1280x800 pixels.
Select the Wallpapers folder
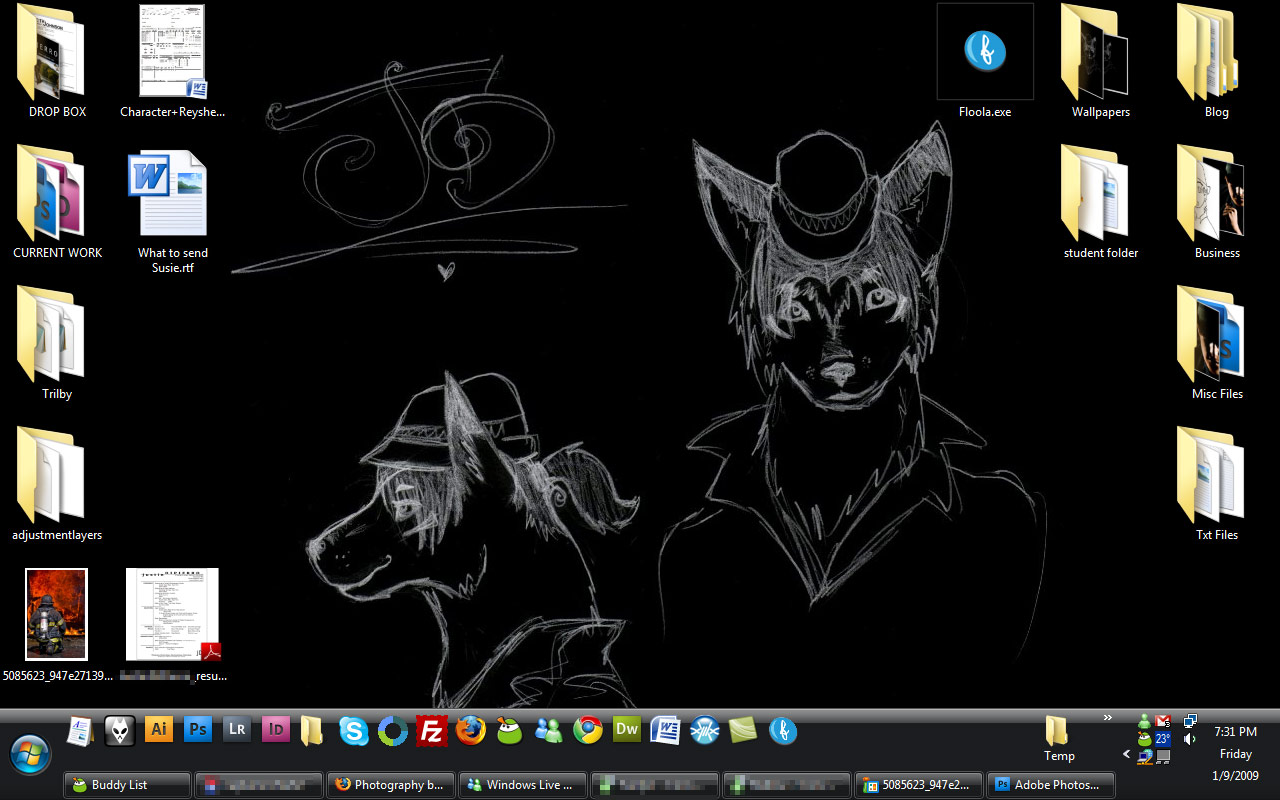[1101, 62]
